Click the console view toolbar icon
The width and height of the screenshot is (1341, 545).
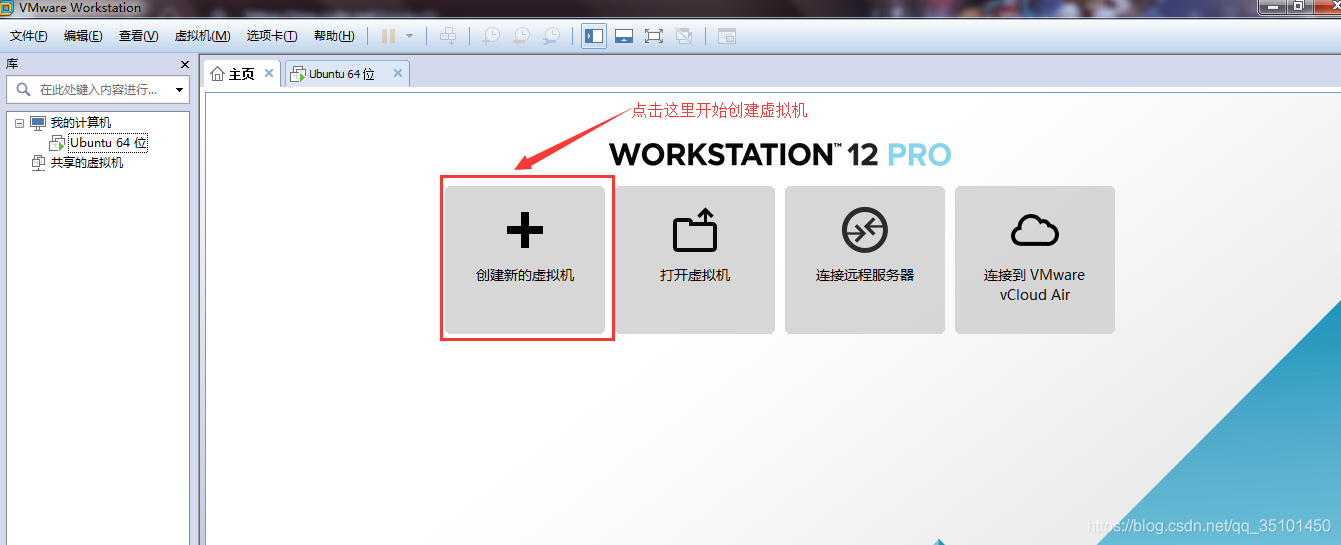click(x=727, y=36)
